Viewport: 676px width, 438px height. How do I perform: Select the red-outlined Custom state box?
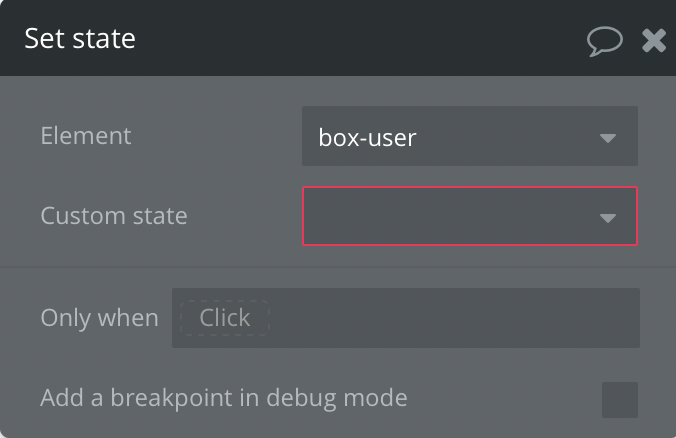click(x=469, y=216)
